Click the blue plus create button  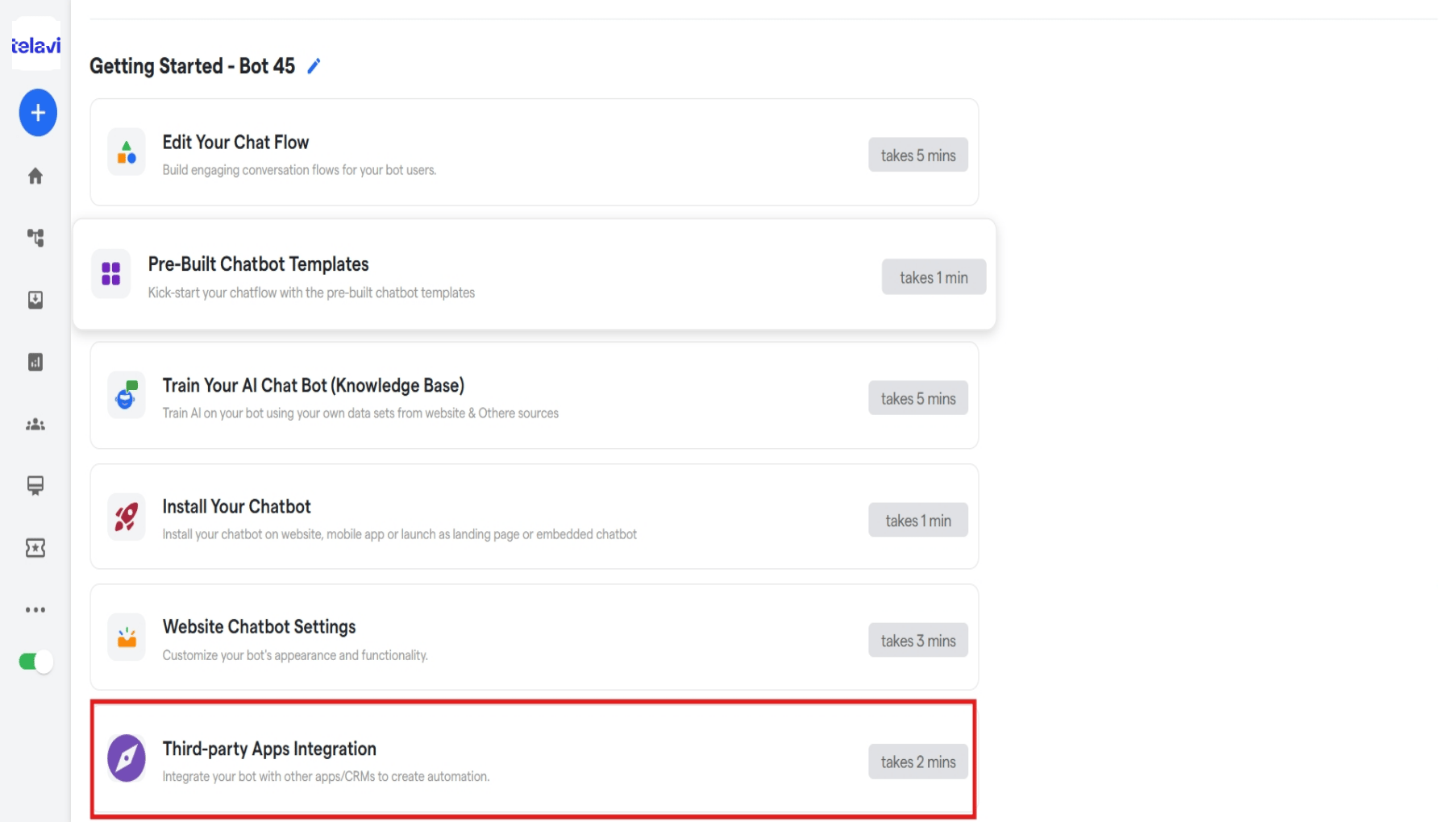(38, 113)
